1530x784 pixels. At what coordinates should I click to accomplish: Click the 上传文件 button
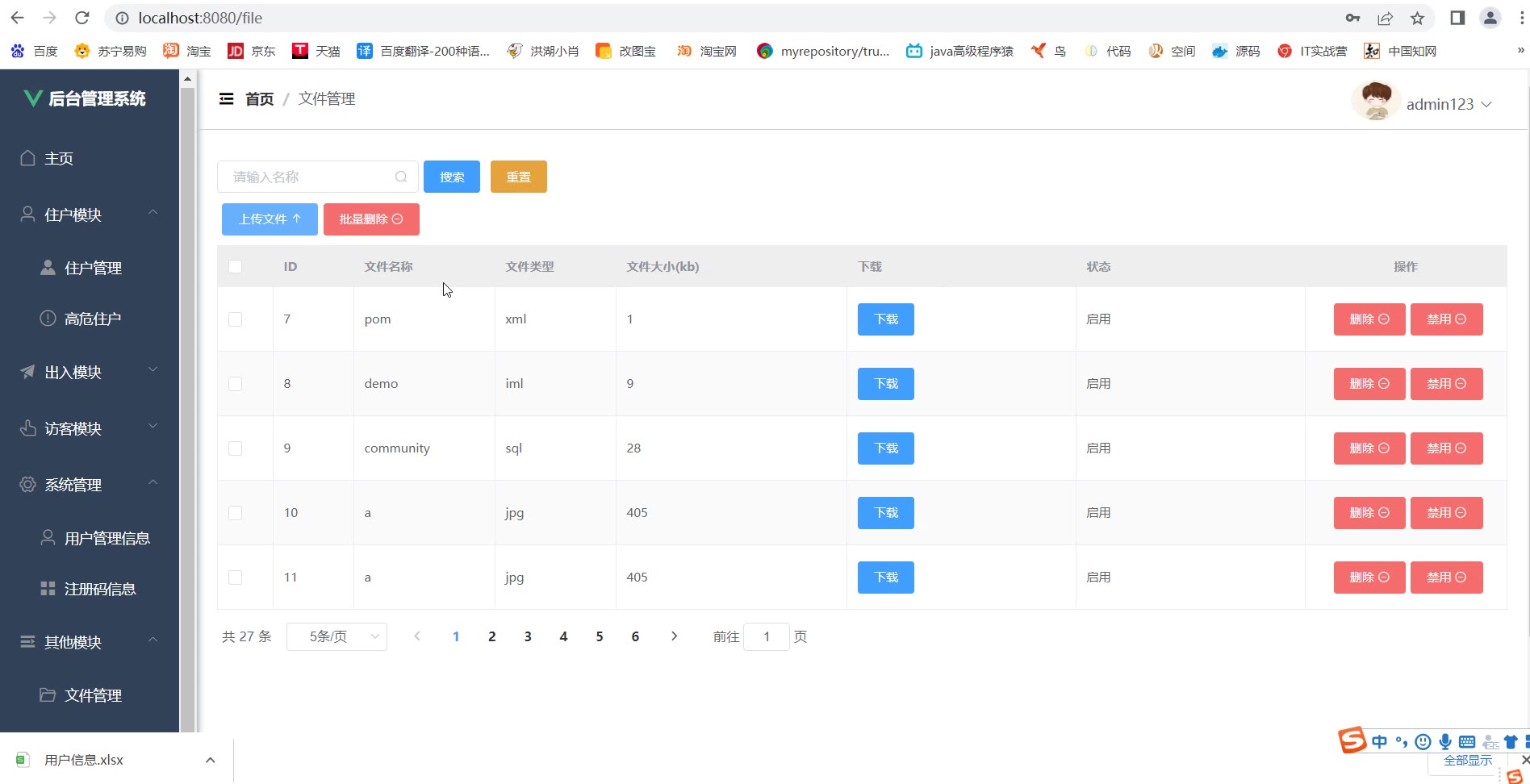coord(270,219)
